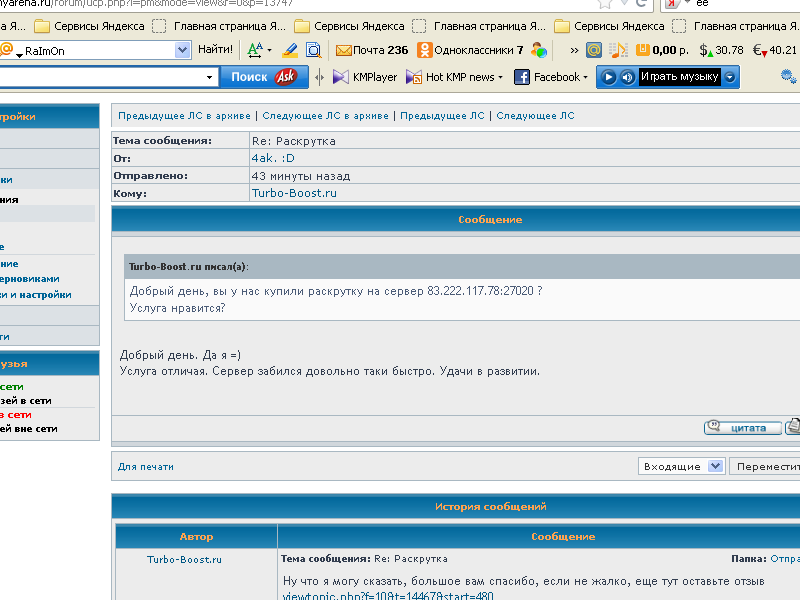The height and width of the screenshot is (600, 800).
Task: Open Turbo-Boost.ru author in message history
Action: click(184, 560)
